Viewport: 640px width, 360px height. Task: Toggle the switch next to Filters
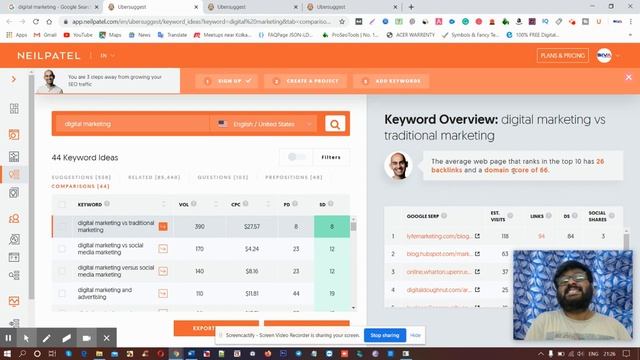pos(297,157)
